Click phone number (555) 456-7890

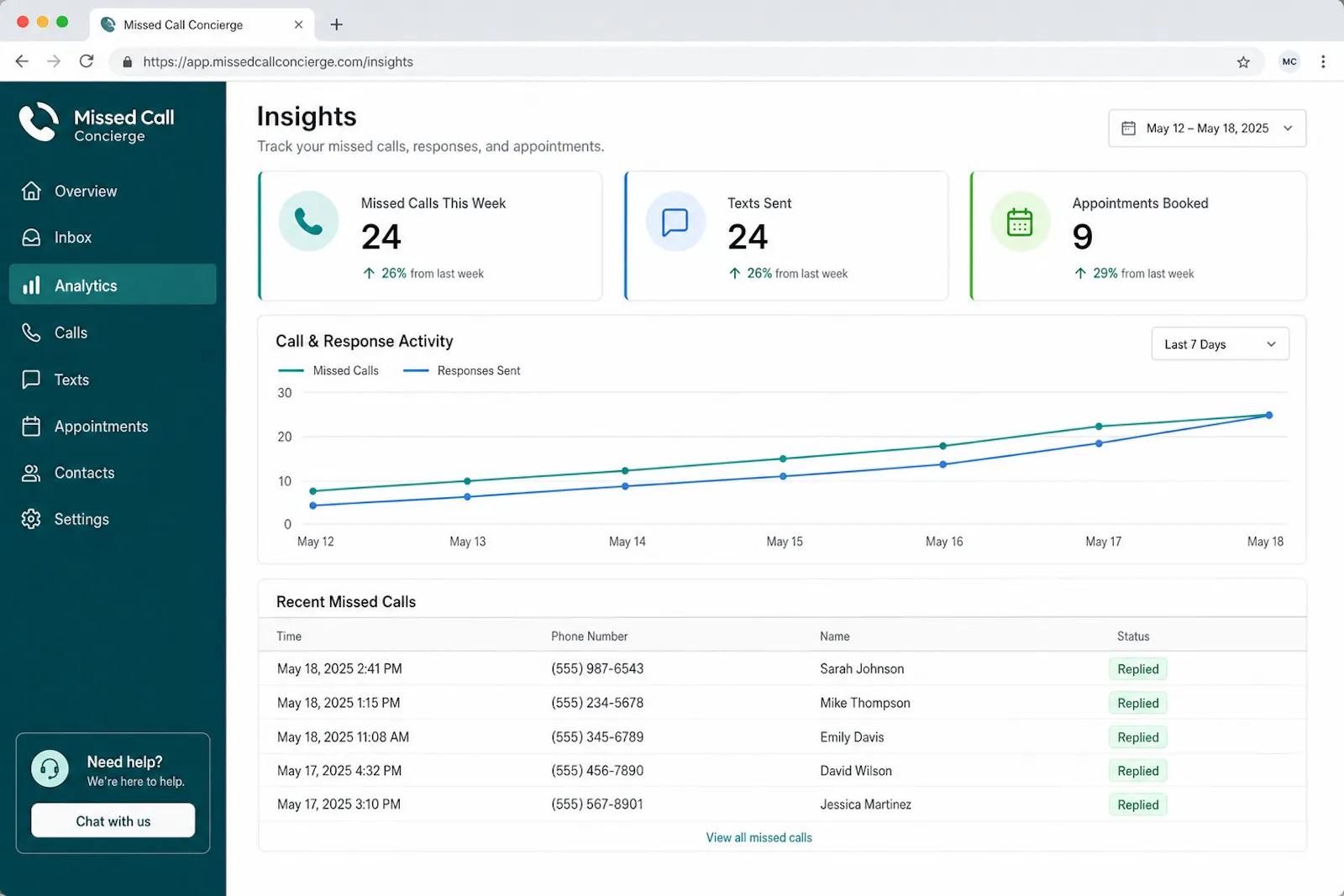(x=597, y=770)
